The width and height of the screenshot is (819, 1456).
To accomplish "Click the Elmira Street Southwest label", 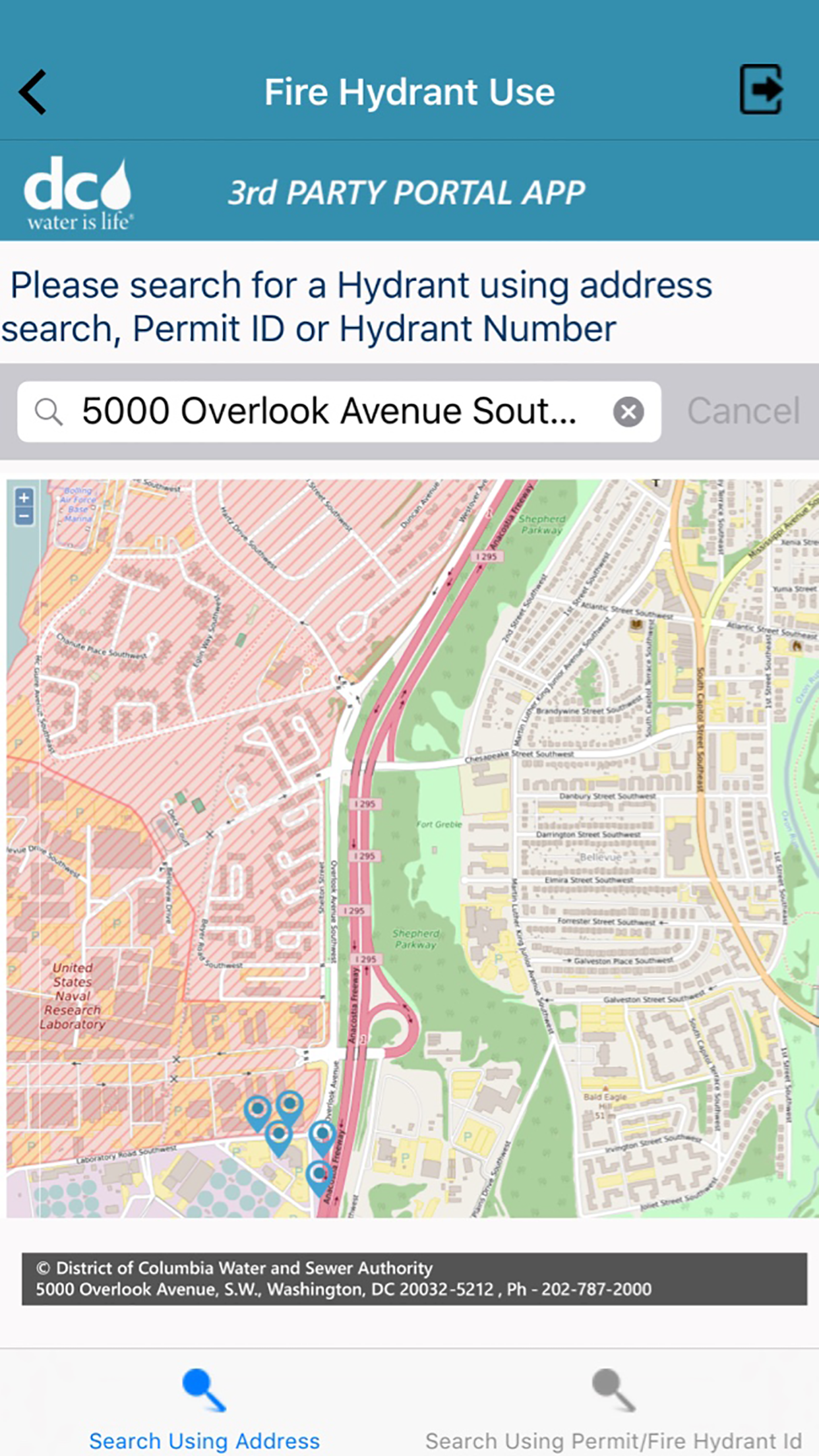I will click(x=589, y=880).
